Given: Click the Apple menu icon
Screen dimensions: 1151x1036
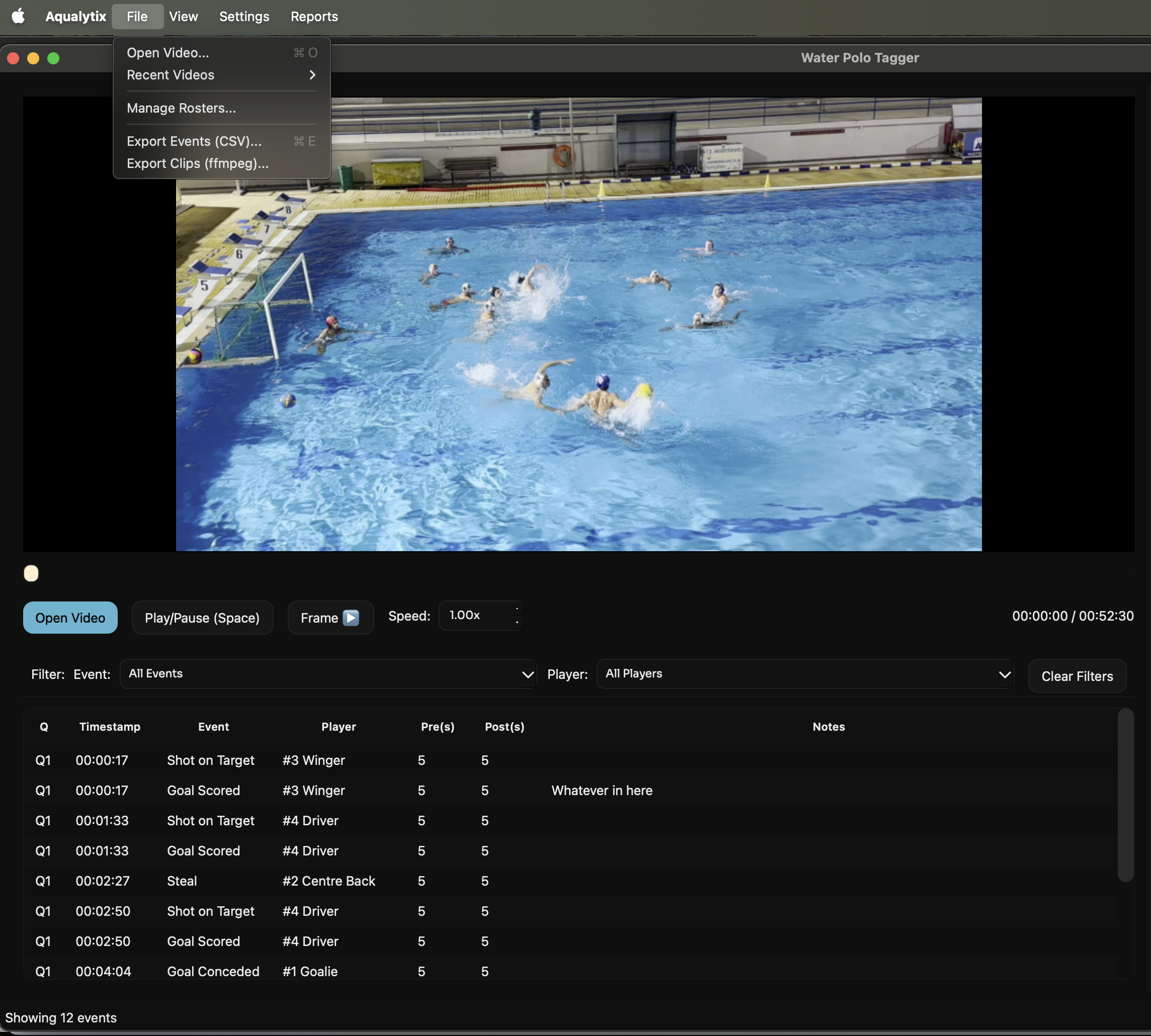Looking at the screenshot, I should tap(19, 17).
